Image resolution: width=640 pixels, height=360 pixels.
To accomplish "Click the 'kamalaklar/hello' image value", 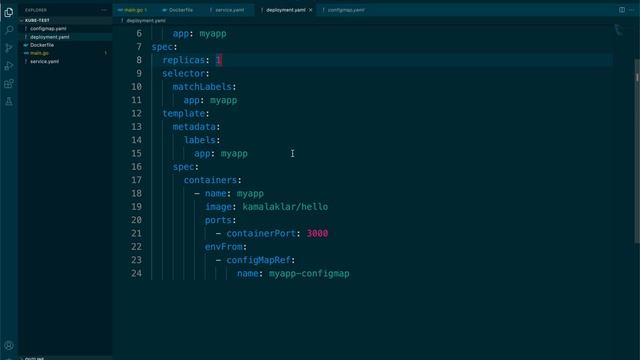I will pyautogui.click(x=285, y=207).
